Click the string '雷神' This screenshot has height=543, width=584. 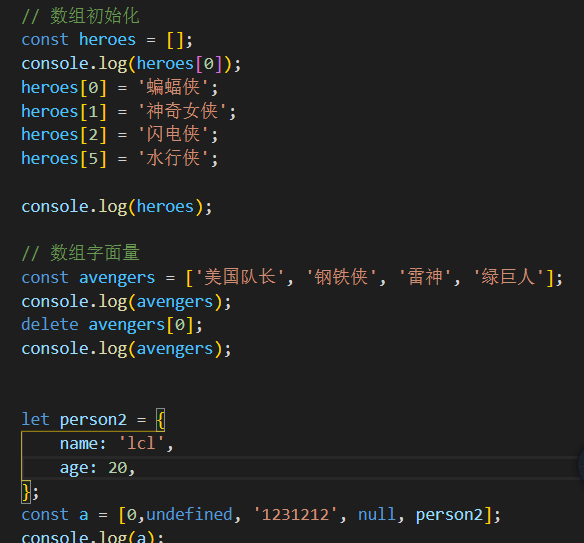[x=425, y=277]
